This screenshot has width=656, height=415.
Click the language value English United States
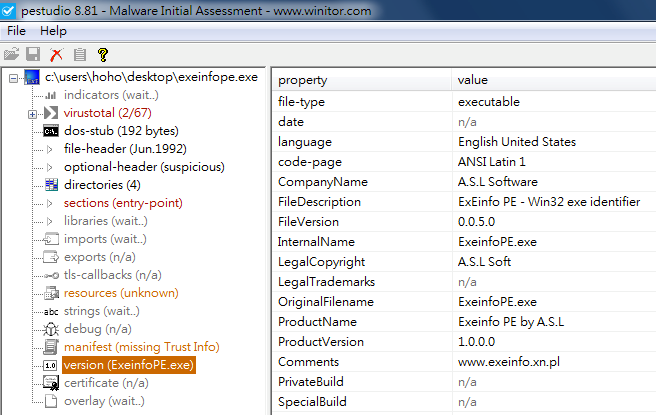point(517,142)
